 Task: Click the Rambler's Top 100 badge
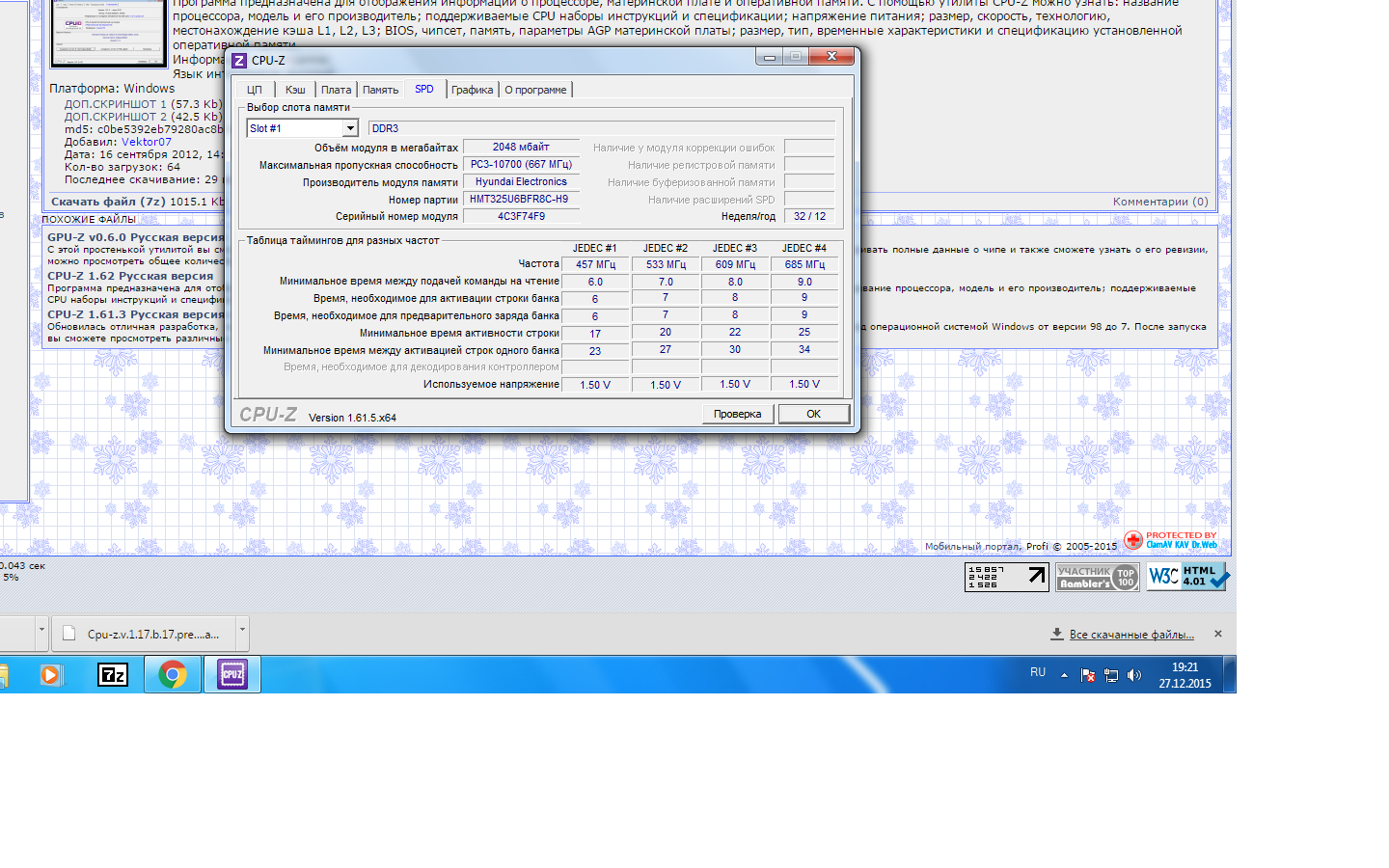[x=1097, y=577]
